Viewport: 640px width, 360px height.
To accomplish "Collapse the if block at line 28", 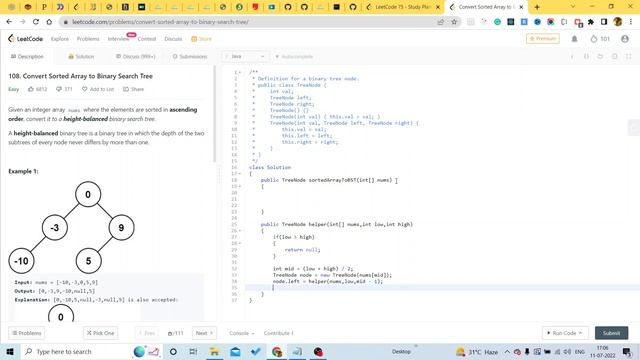I will click(x=240, y=243).
